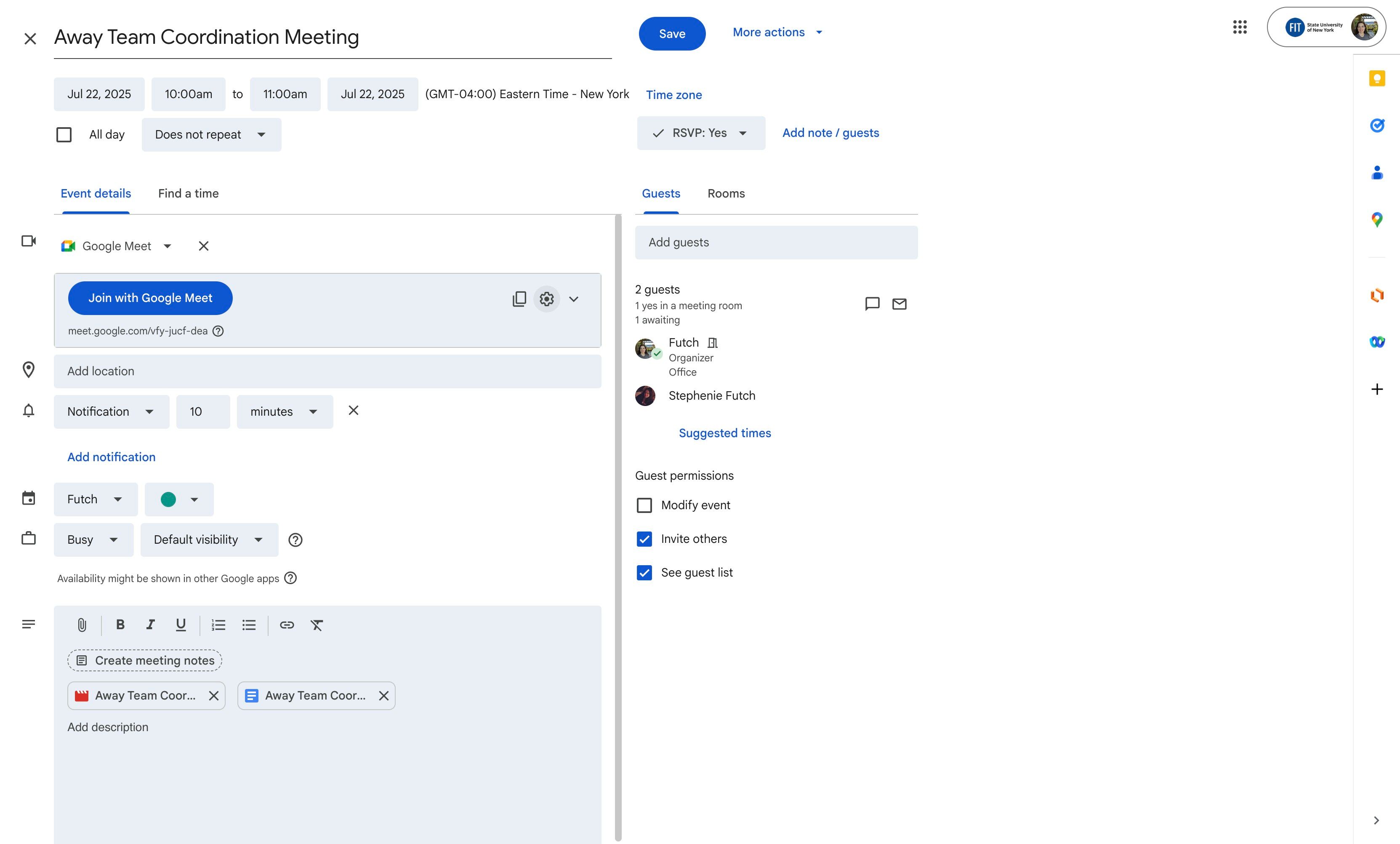Click the Save button
1400x844 pixels.
pos(672,34)
